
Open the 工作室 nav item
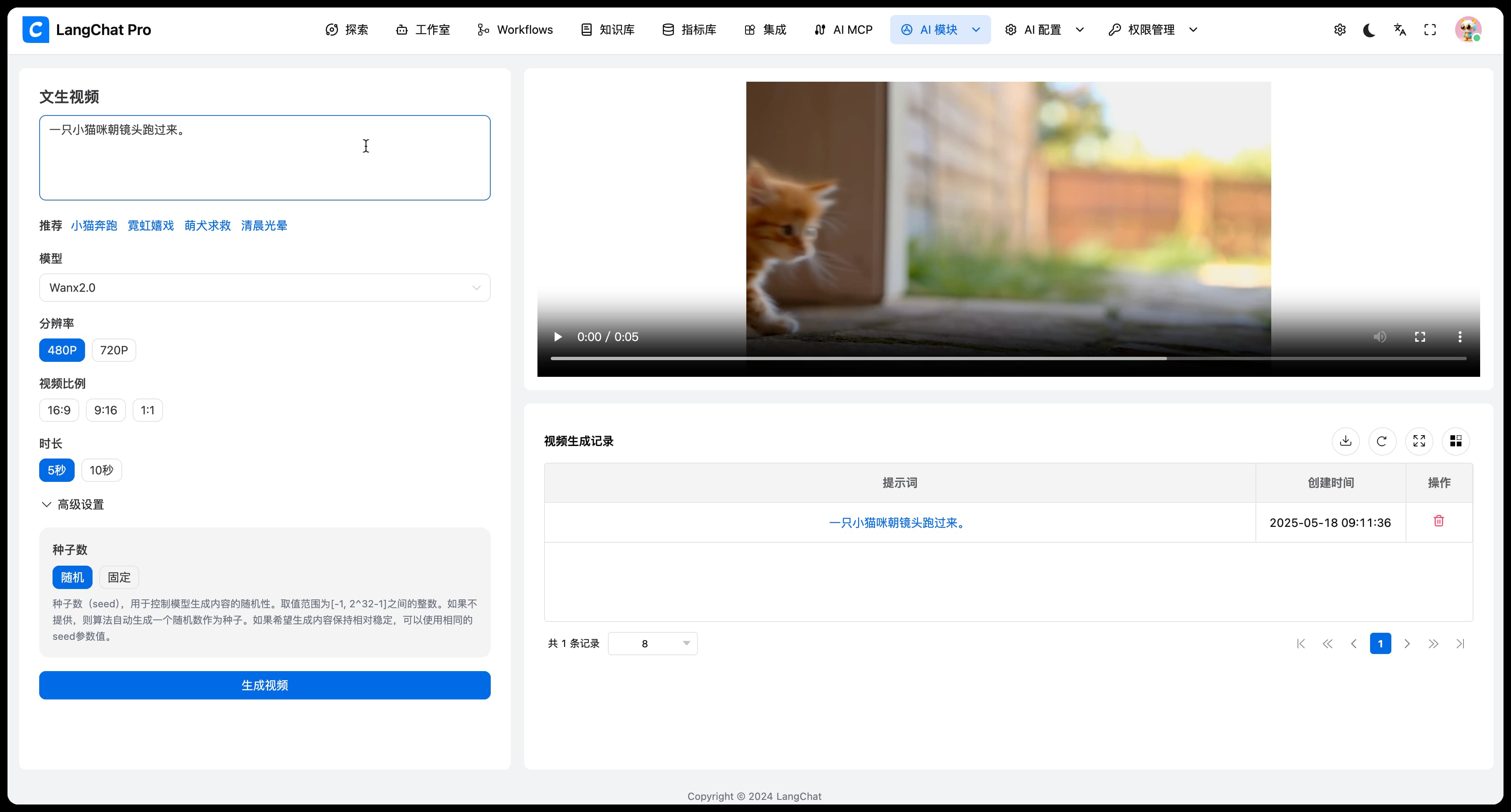click(423, 29)
